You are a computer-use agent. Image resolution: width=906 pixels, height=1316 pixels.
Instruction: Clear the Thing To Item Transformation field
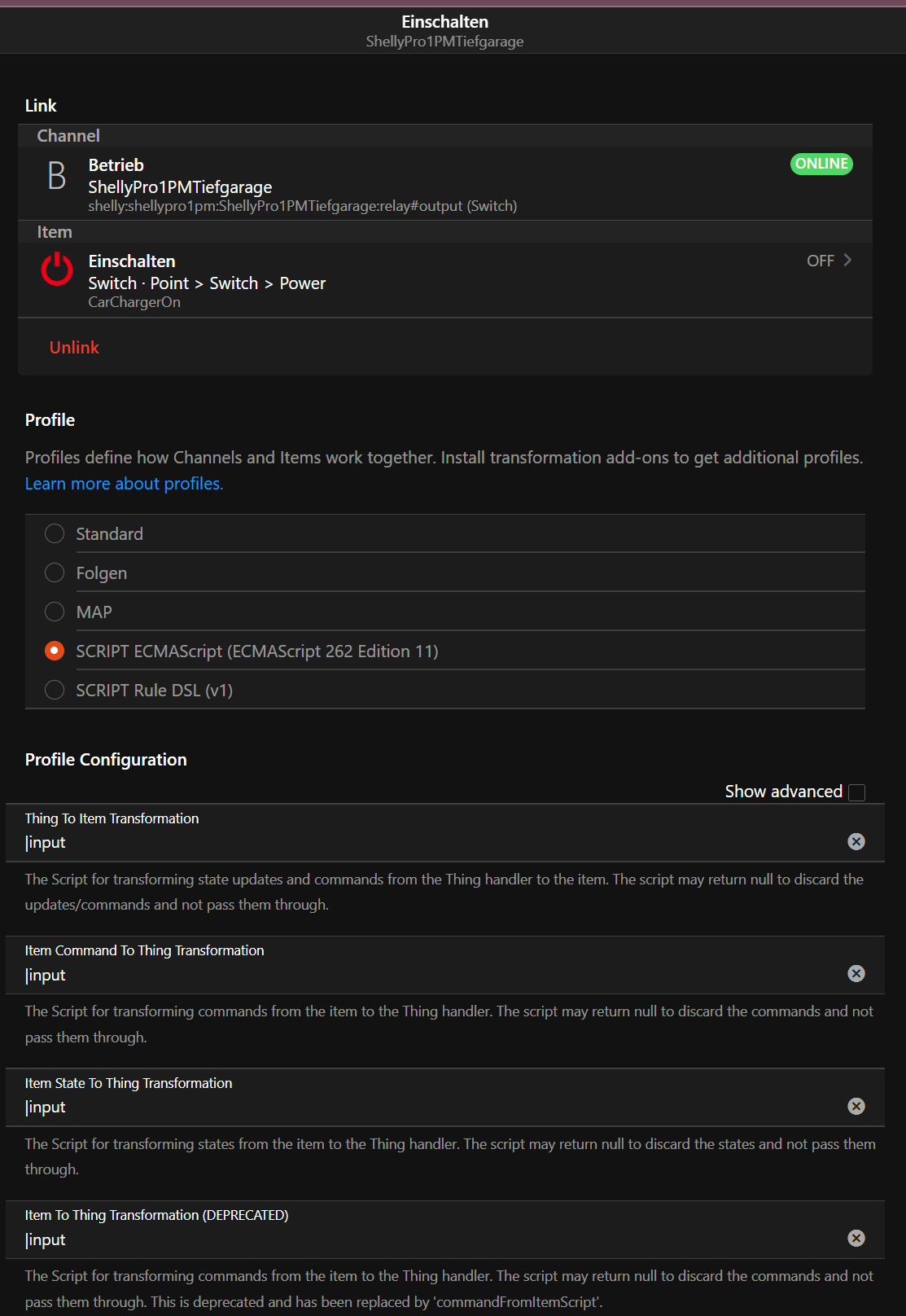[856, 842]
